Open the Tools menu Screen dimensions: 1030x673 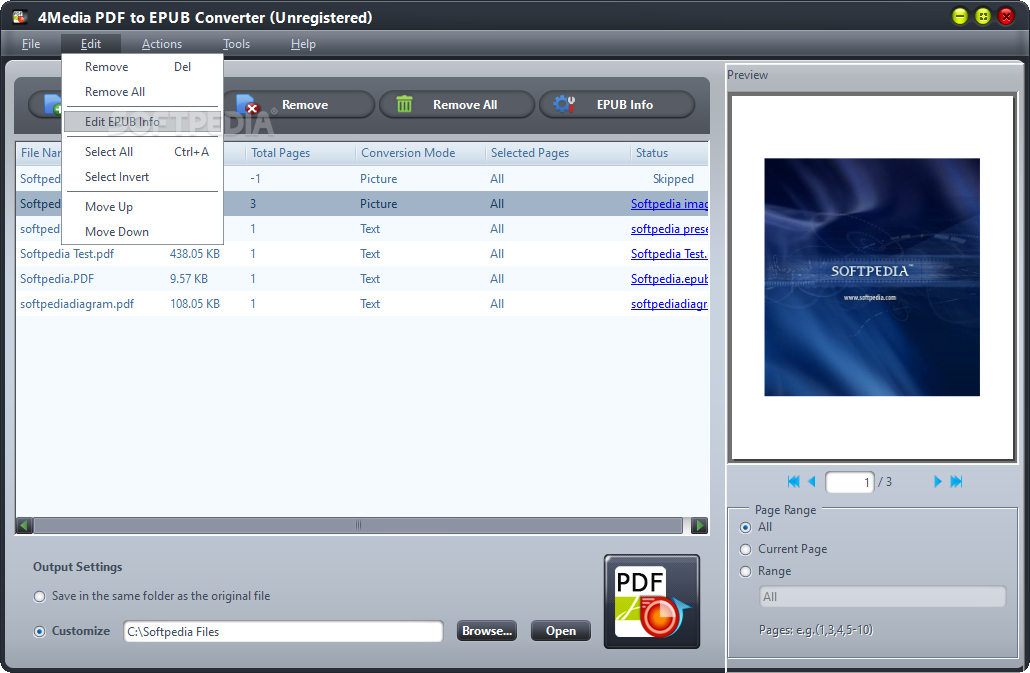pos(236,44)
